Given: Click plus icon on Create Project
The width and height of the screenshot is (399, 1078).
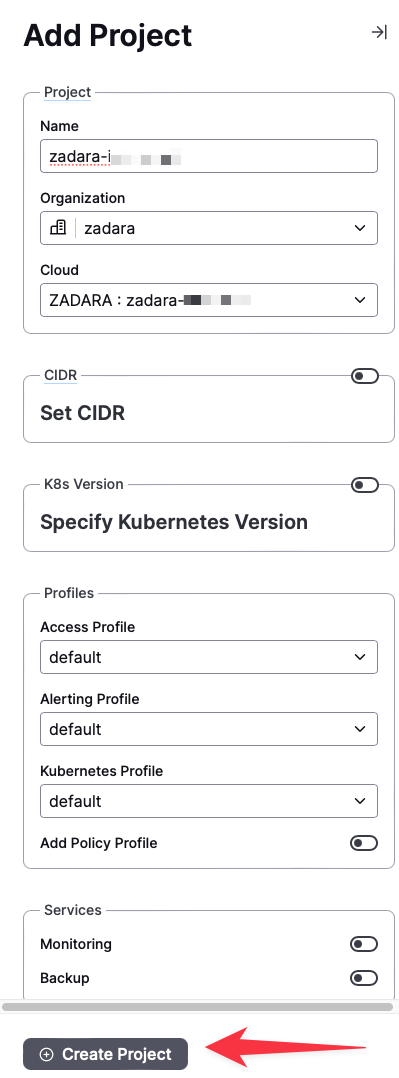Looking at the screenshot, I should pos(46,1054).
